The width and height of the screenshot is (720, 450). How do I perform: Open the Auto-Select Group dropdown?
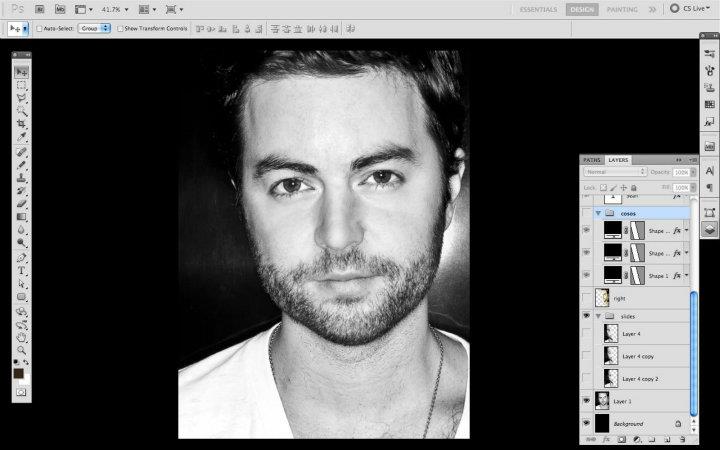94,28
